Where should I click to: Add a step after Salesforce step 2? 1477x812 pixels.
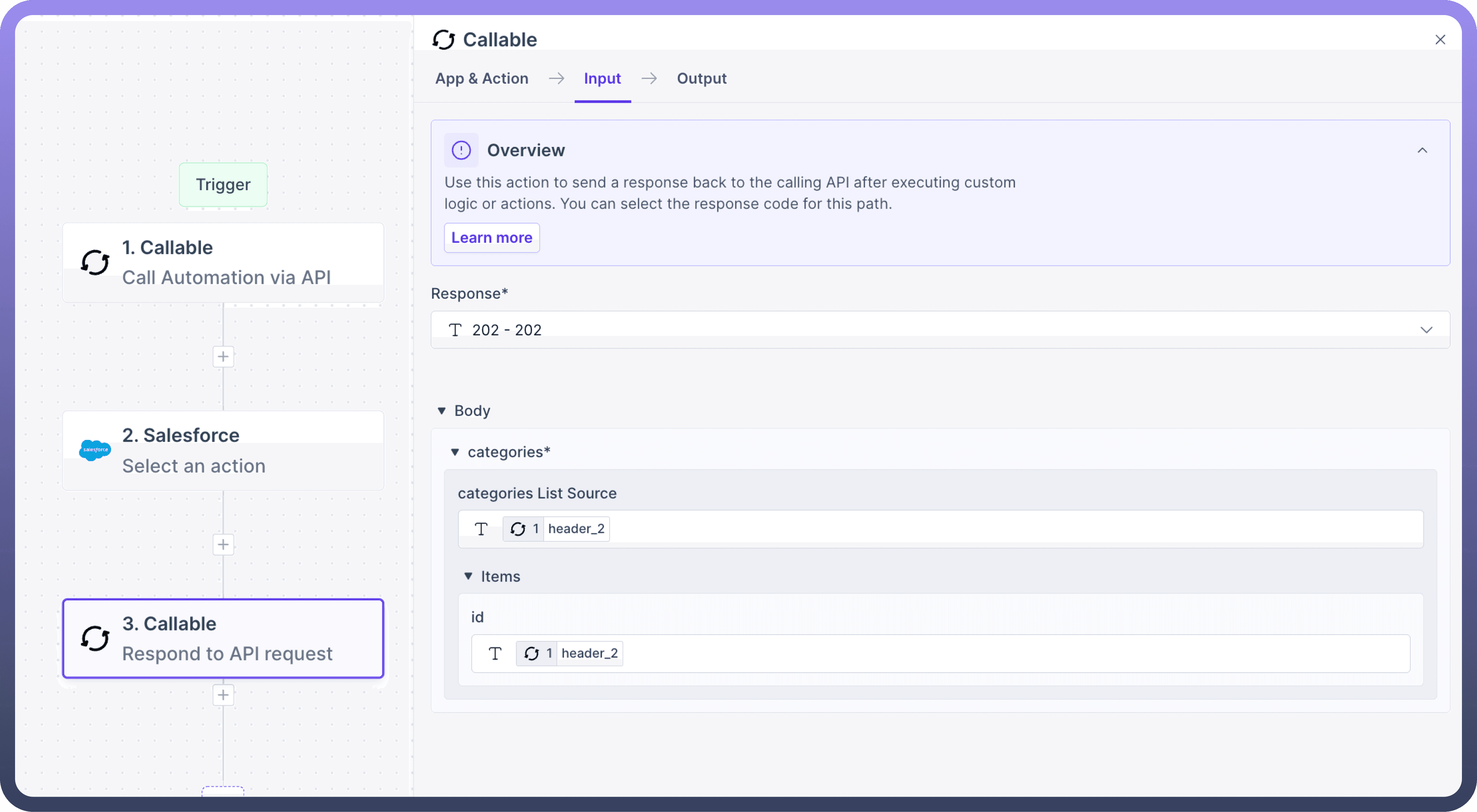223,544
